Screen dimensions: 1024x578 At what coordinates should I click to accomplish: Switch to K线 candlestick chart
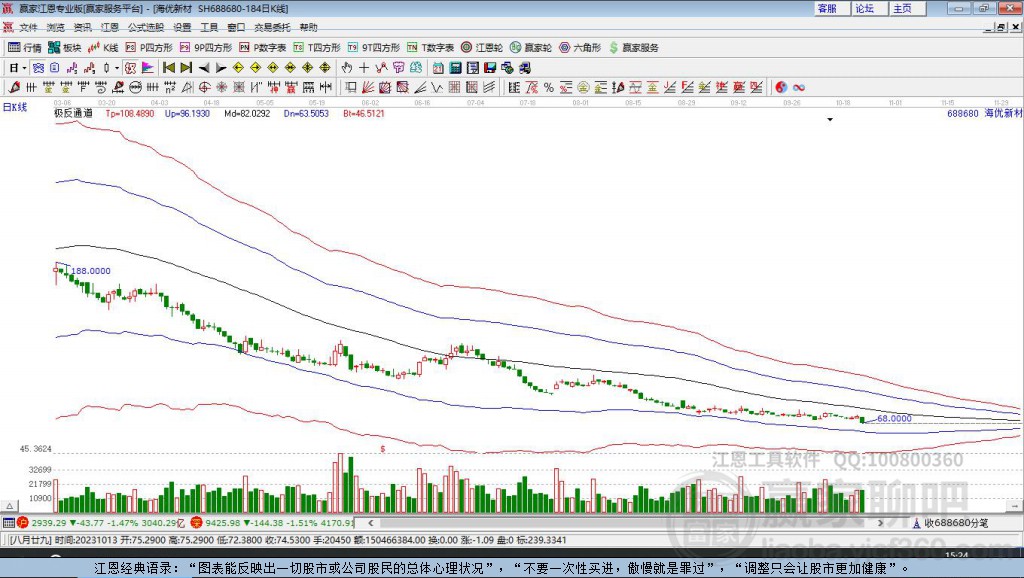tap(103, 48)
